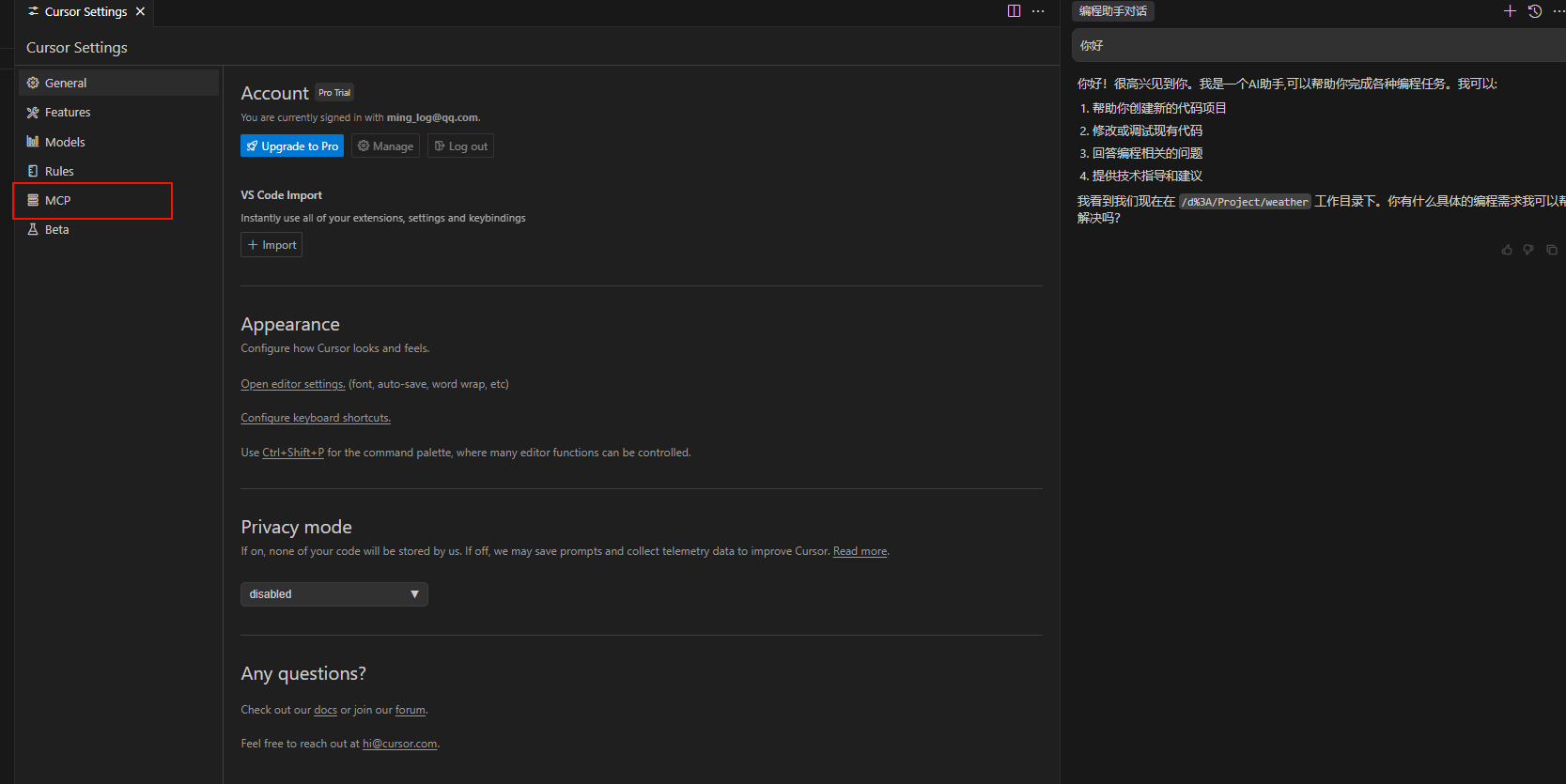
Task: Close the Cursor Settings tab
Action: tap(140, 11)
